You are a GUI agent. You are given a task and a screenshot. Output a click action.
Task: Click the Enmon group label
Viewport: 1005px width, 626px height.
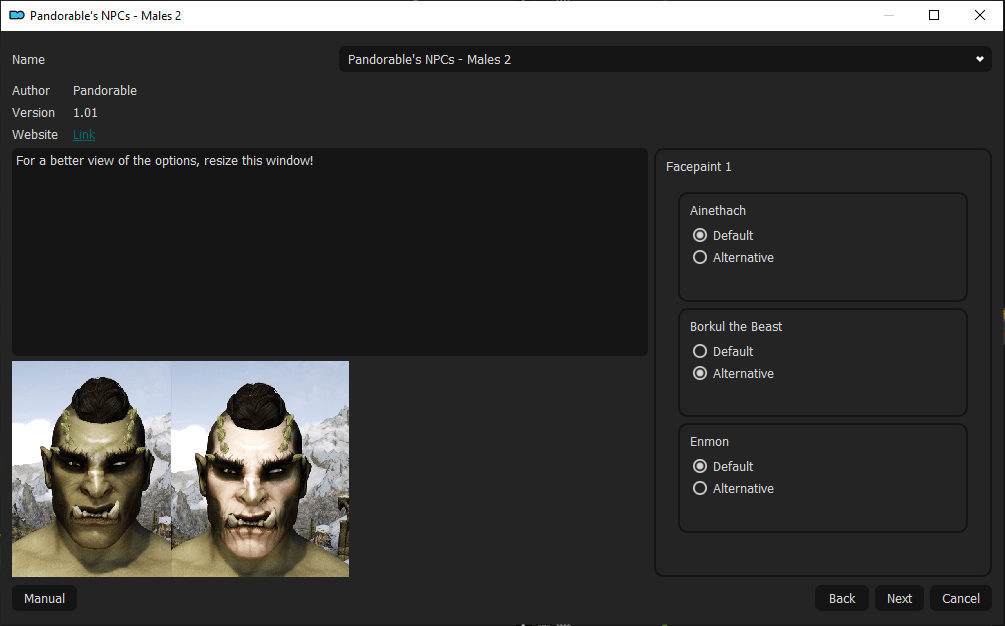pyautogui.click(x=709, y=441)
